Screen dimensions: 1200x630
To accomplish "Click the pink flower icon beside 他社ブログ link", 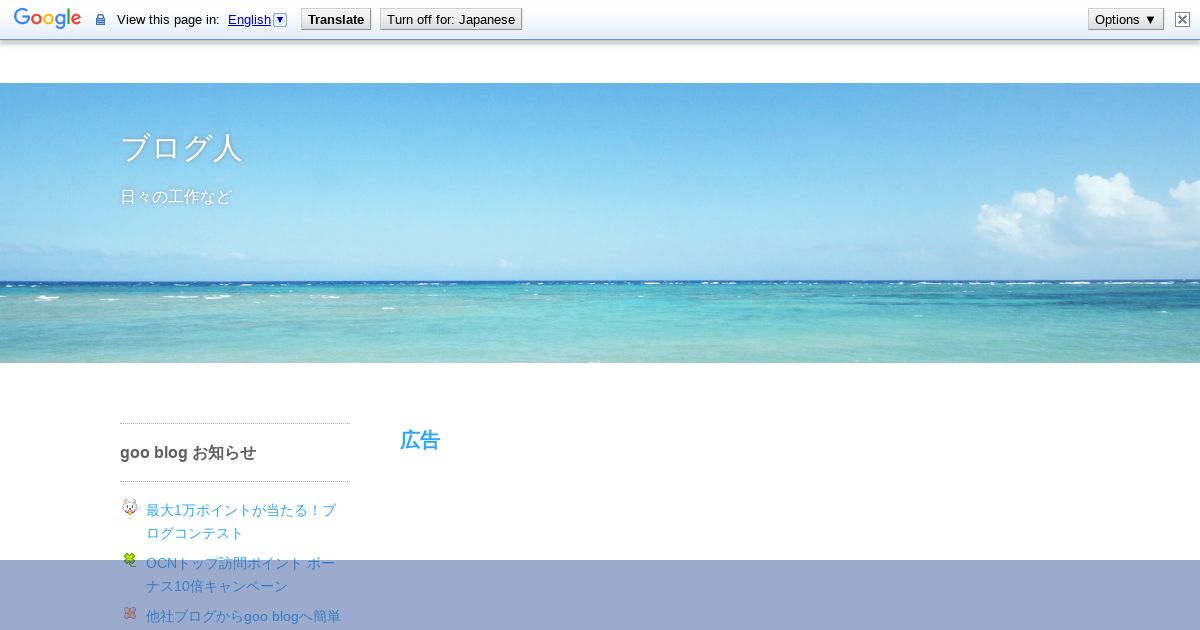I will pyautogui.click(x=130, y=613).
